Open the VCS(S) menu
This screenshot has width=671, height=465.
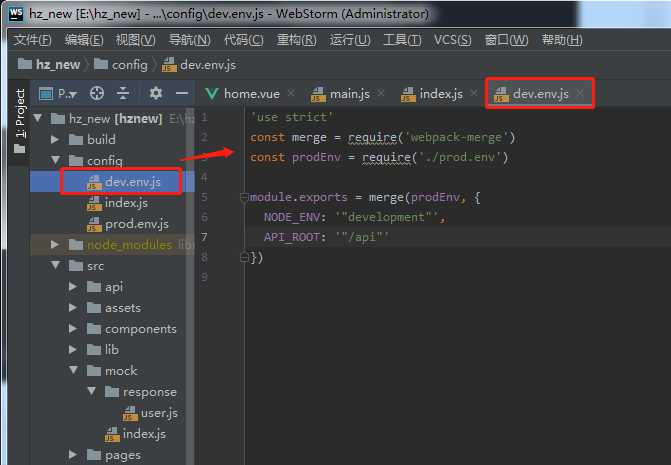452,40
